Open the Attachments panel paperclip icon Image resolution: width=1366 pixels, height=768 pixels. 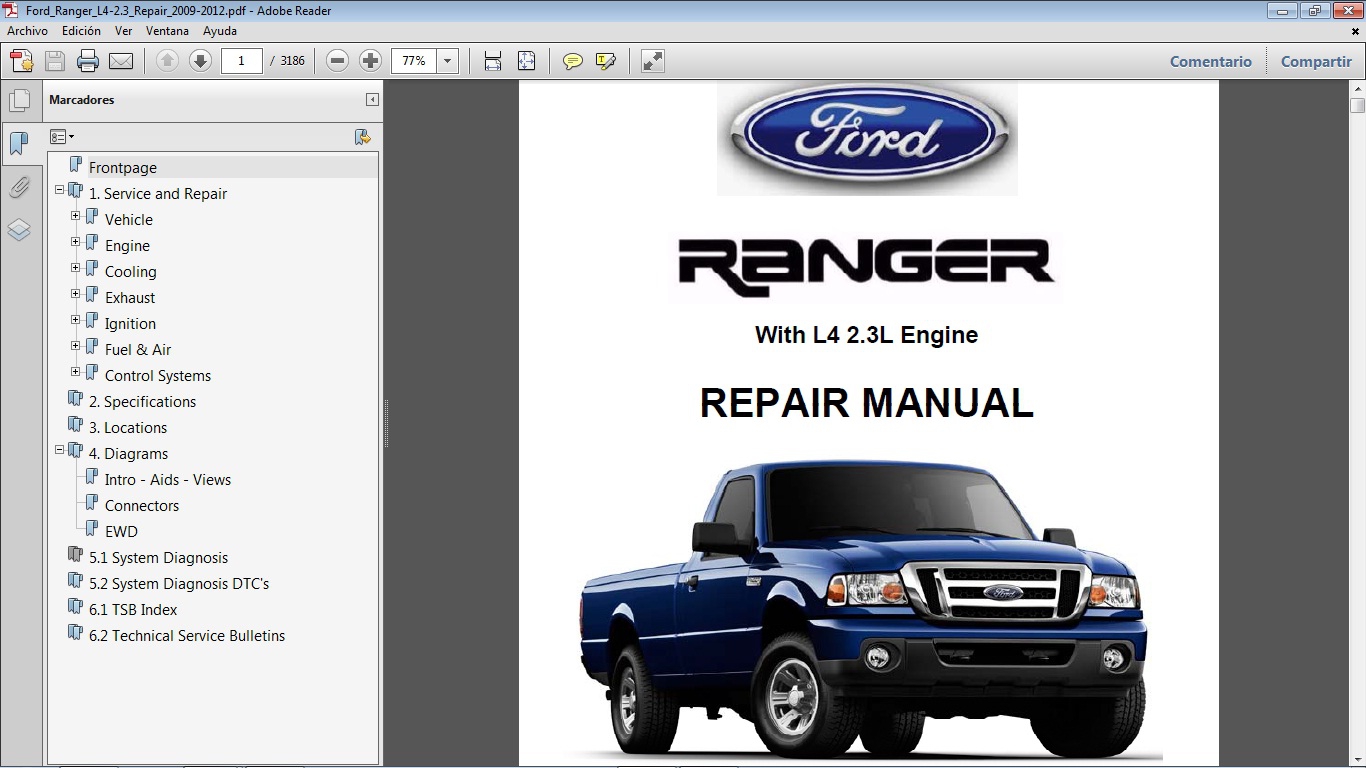20,187
